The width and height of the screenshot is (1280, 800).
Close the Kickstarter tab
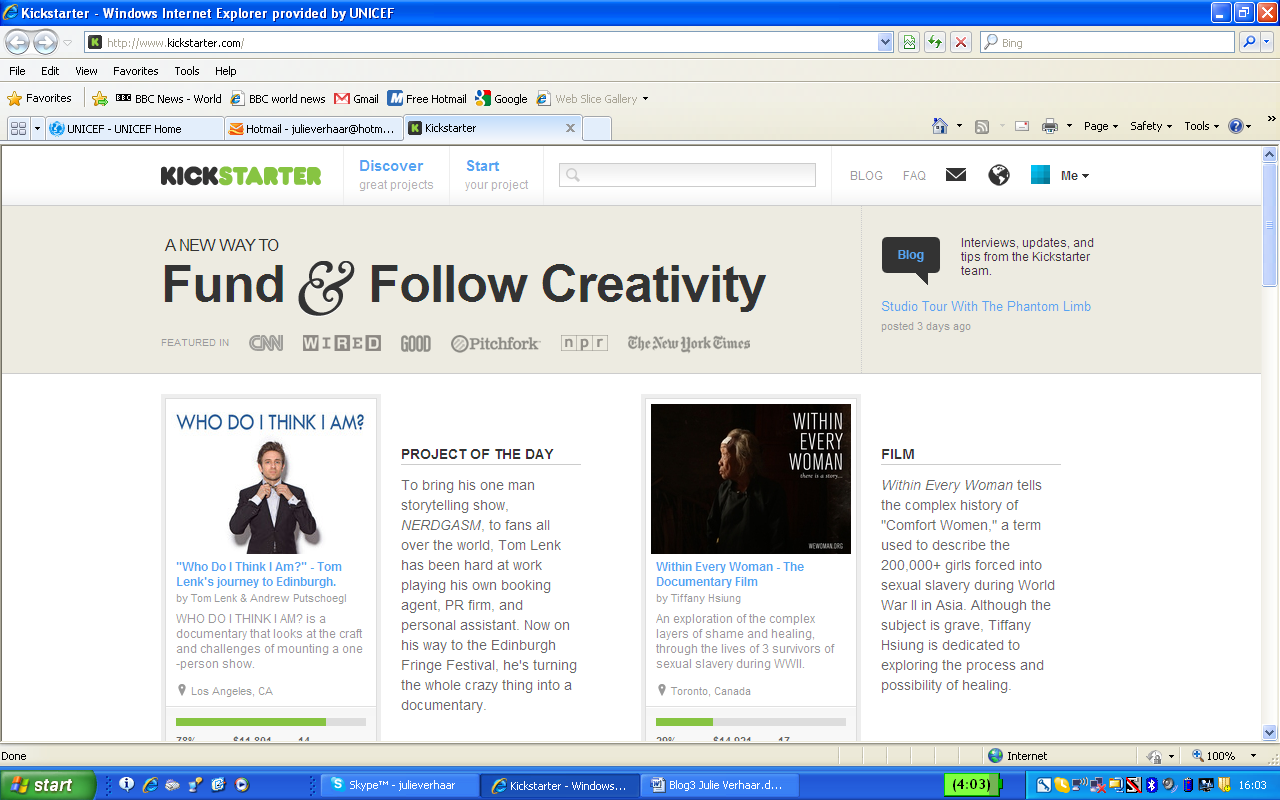click(x=571, y=128)
